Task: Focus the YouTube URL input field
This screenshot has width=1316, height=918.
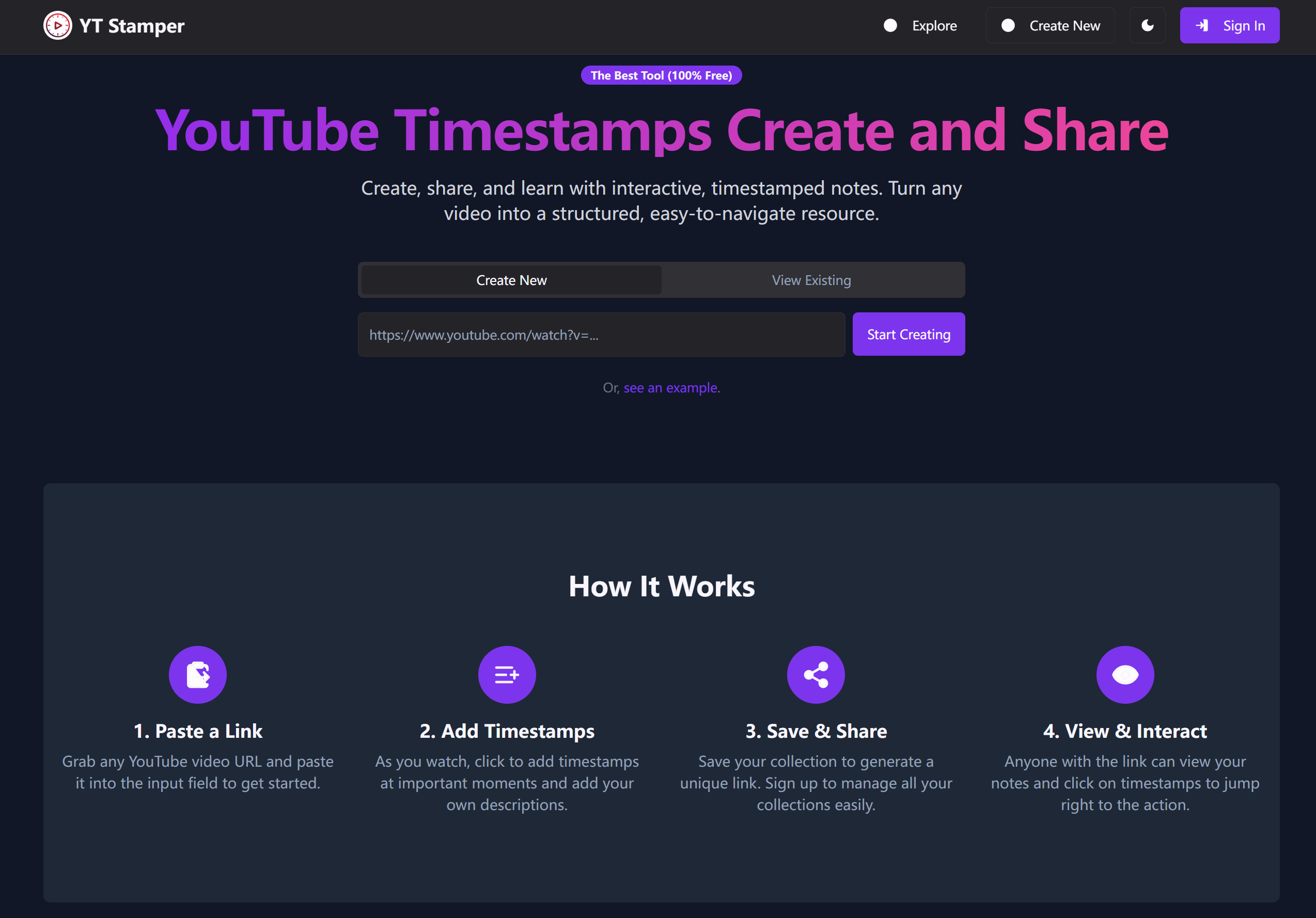Action: (601, 335)
